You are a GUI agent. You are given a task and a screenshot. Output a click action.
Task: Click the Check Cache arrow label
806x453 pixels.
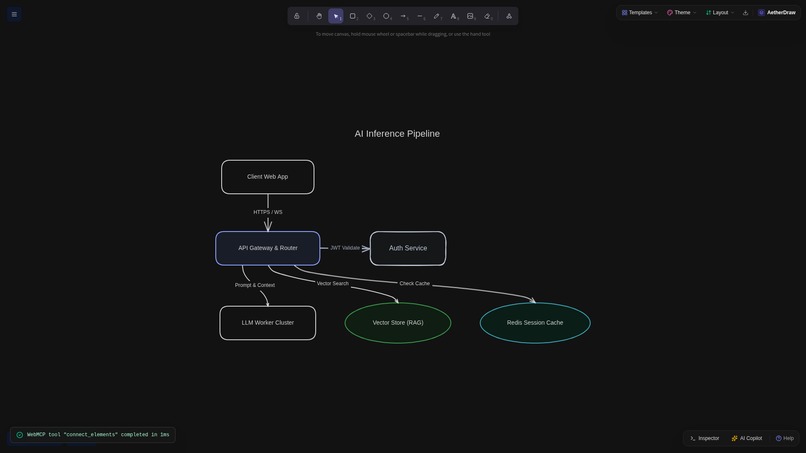tap(415, 283)
